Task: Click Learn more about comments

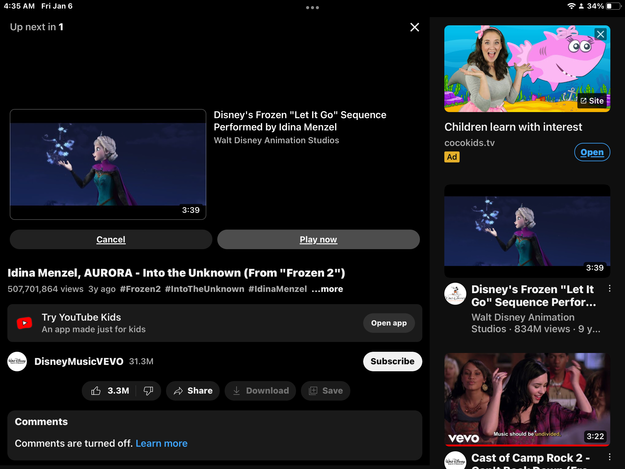Action: 161,443
